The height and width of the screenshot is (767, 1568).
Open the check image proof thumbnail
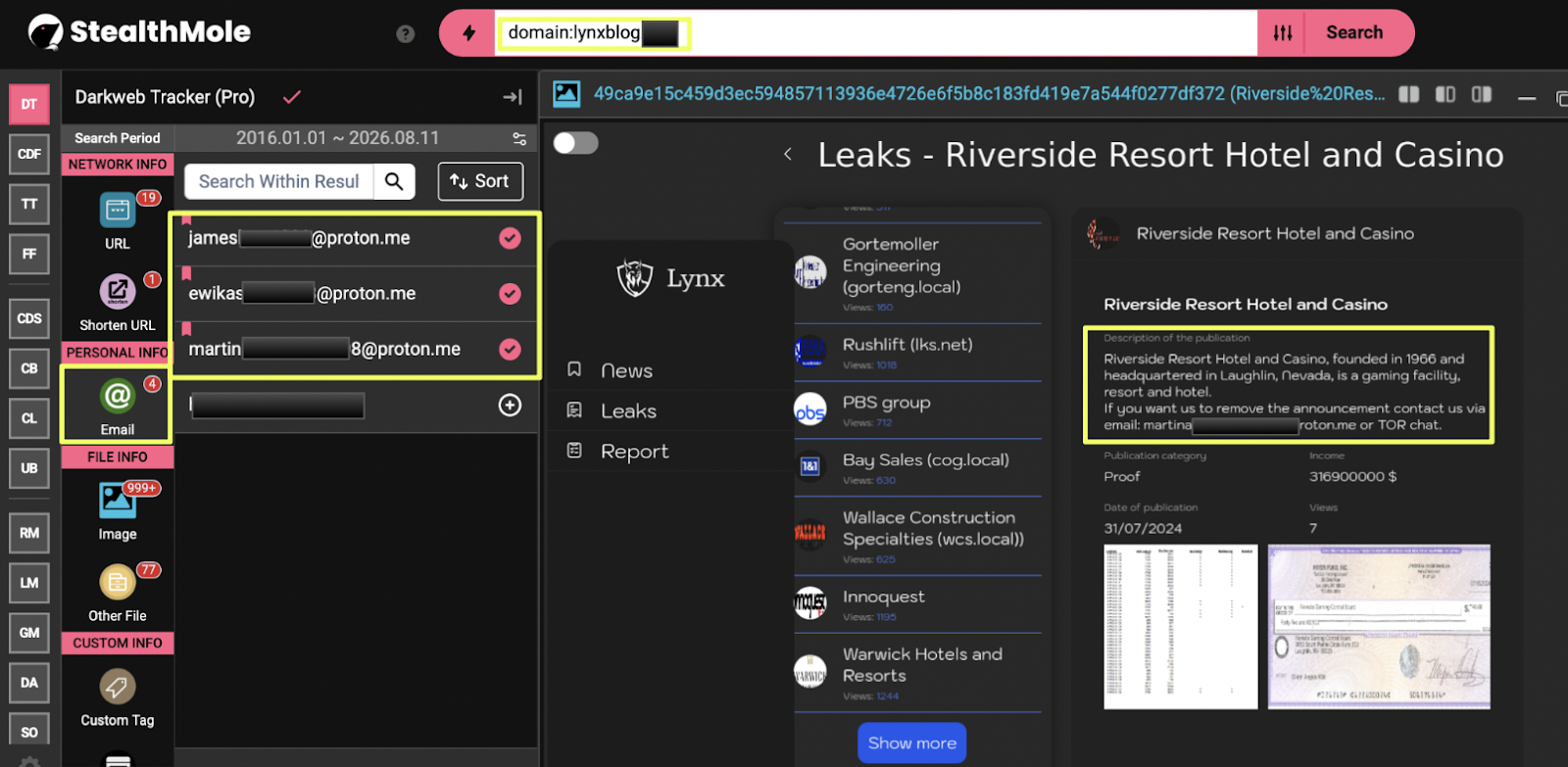tap(1379, 627)
